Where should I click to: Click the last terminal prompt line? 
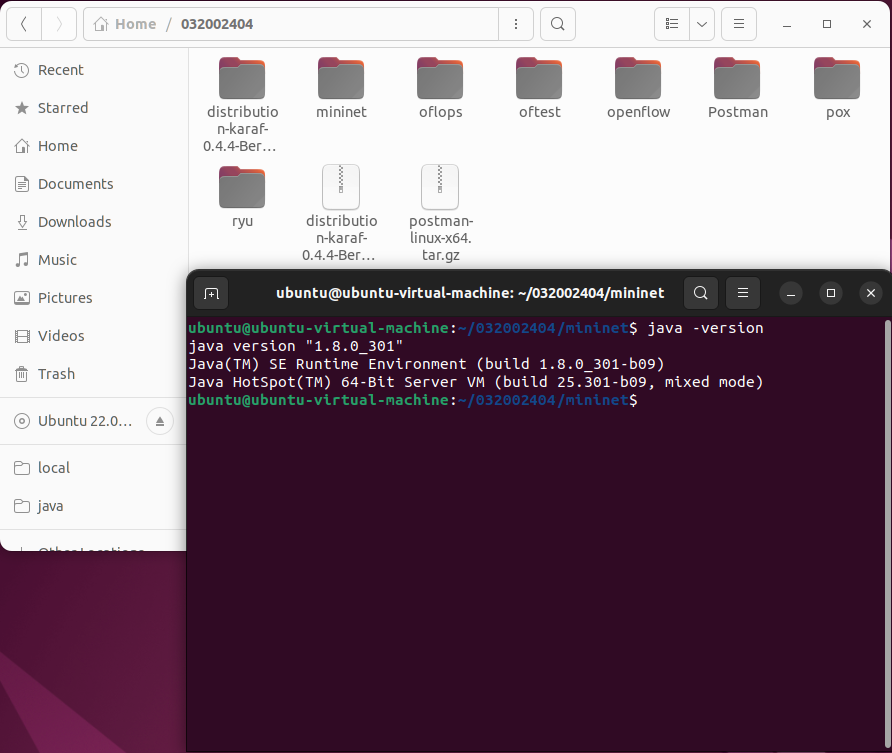click(413, 400)
